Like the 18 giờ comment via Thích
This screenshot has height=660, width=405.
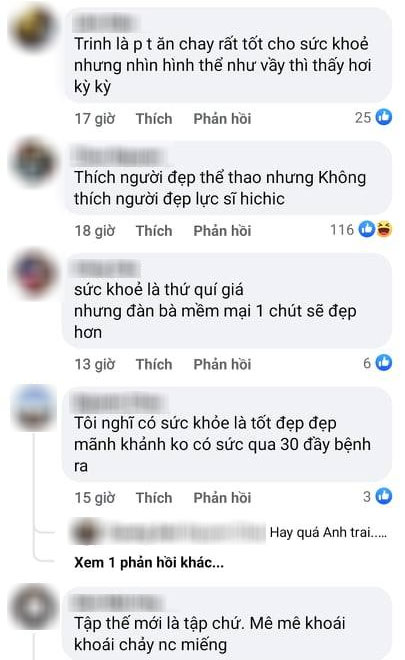(x=154, y=231)
